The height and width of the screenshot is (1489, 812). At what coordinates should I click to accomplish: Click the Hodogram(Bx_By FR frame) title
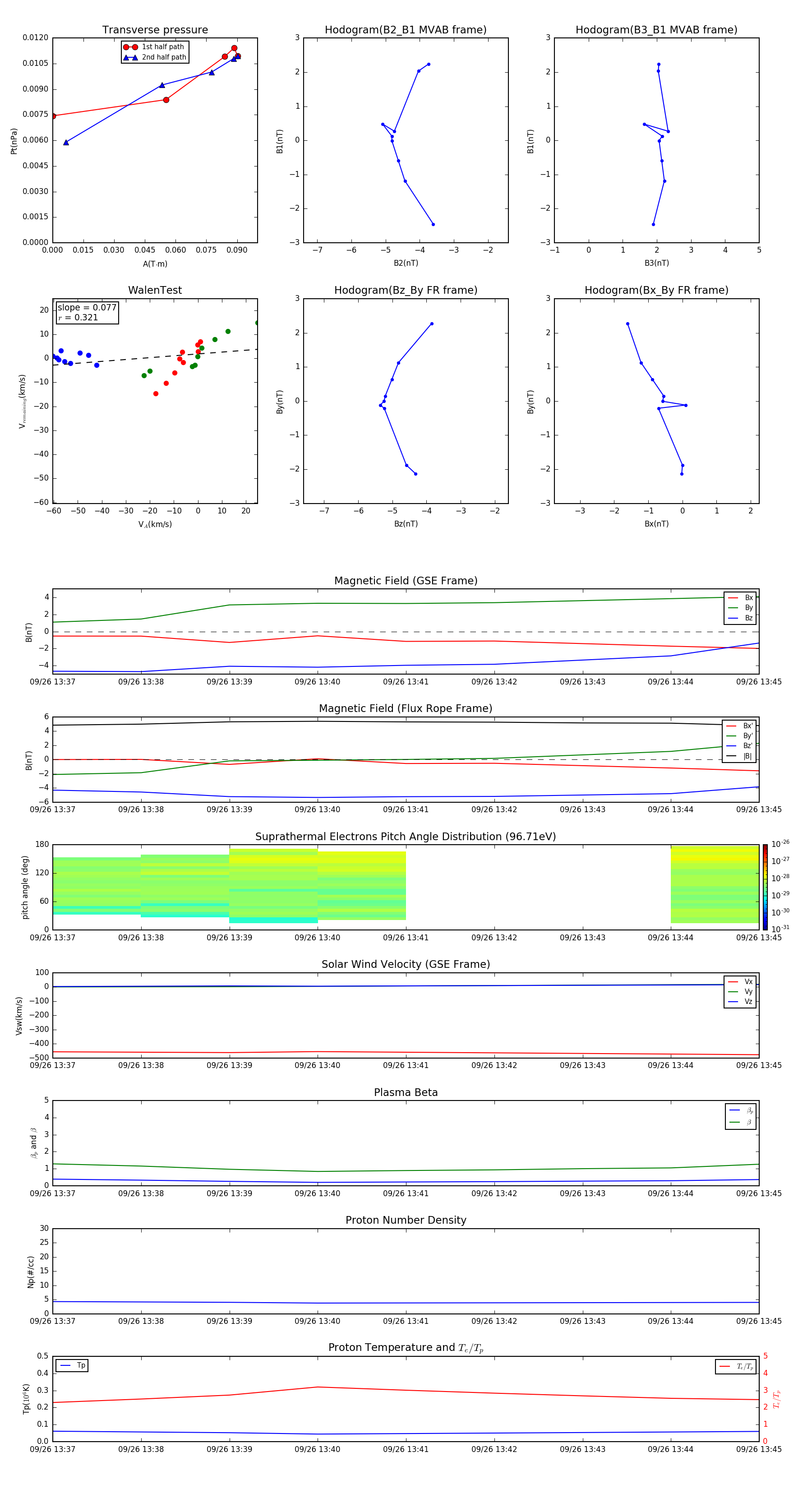656,290
